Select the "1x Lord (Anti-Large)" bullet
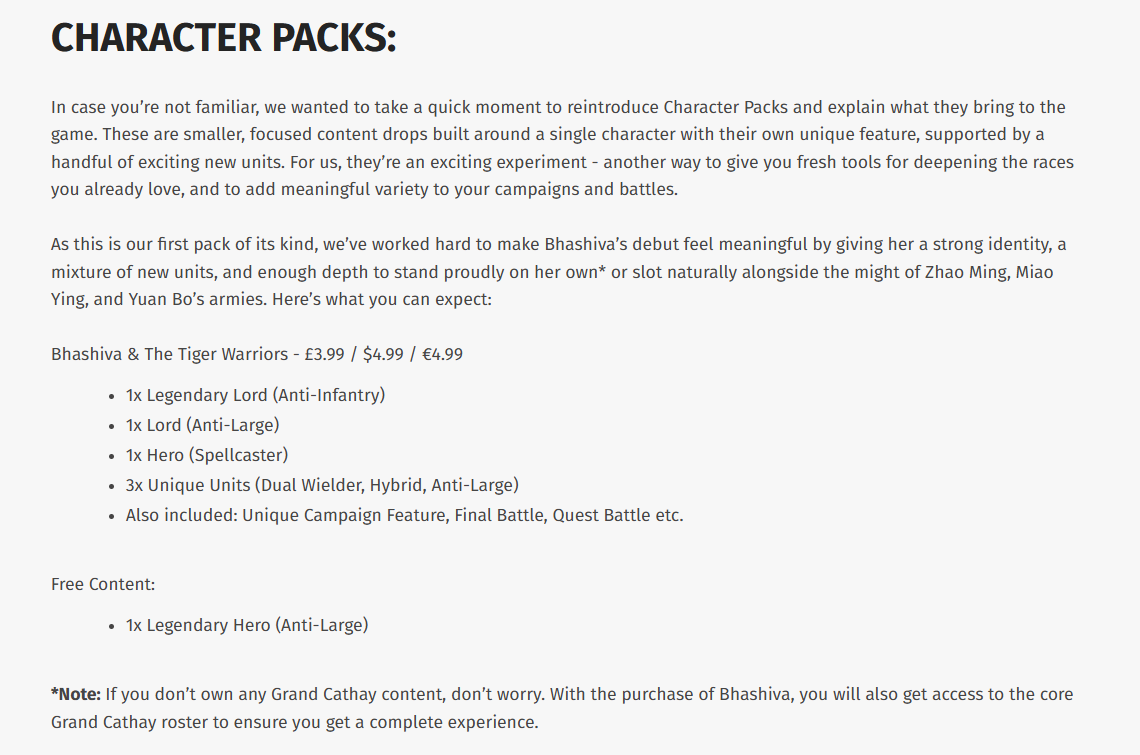The image size is (1140, 755). click(202, 425)
